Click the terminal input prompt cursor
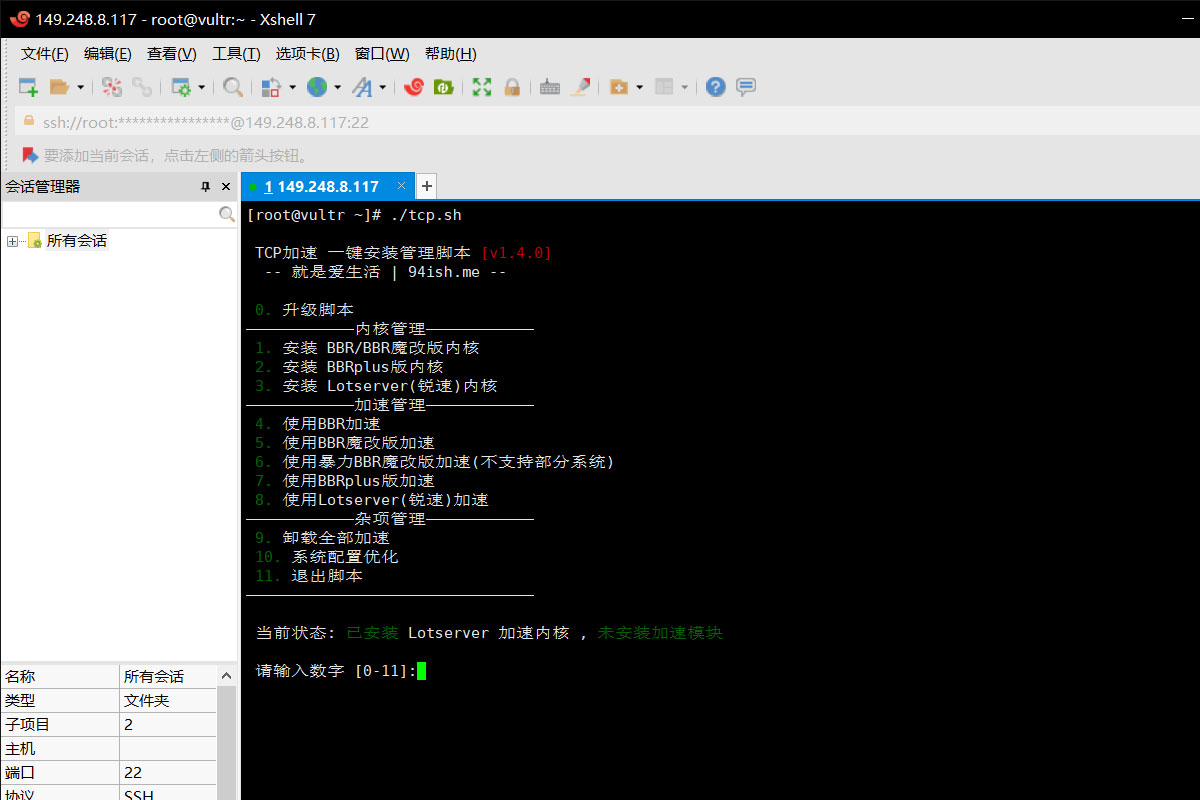 (422, 671)
